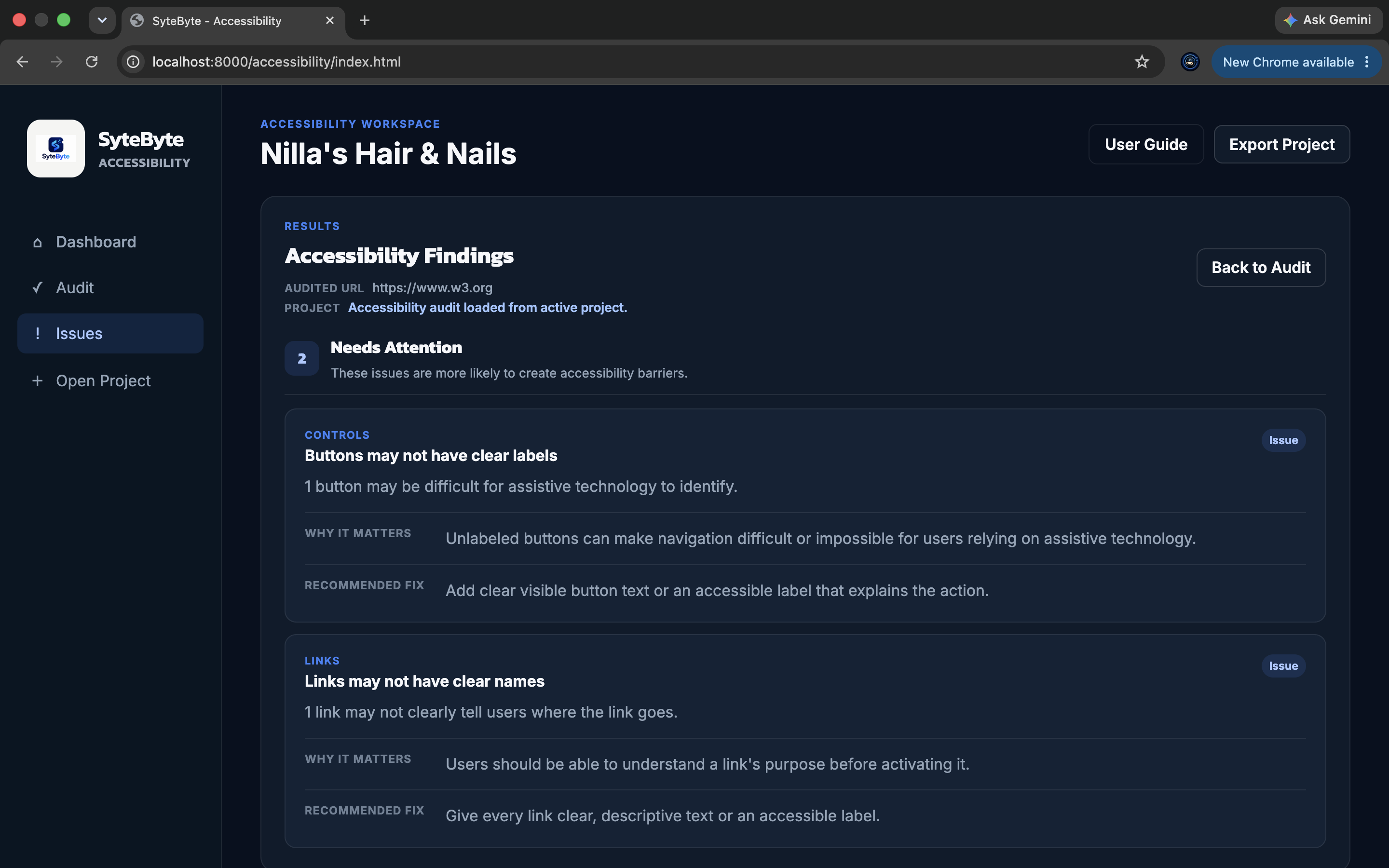
Task: Click the Issue badge on Links card
Action: [1283, 666]
